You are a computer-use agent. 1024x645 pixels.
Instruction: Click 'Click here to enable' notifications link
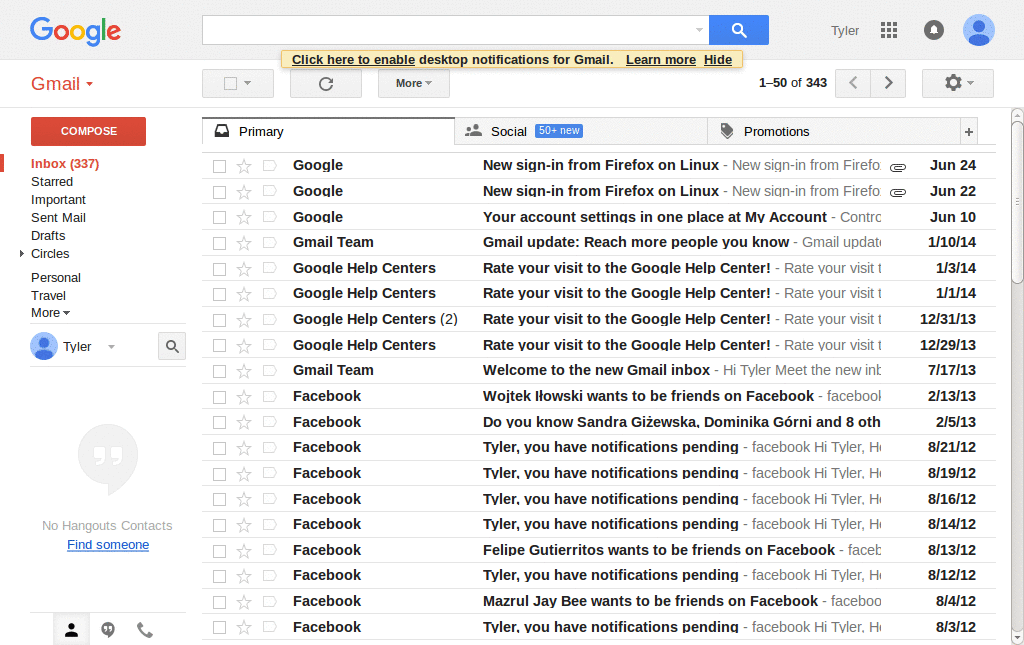click(x=353, y=59)
